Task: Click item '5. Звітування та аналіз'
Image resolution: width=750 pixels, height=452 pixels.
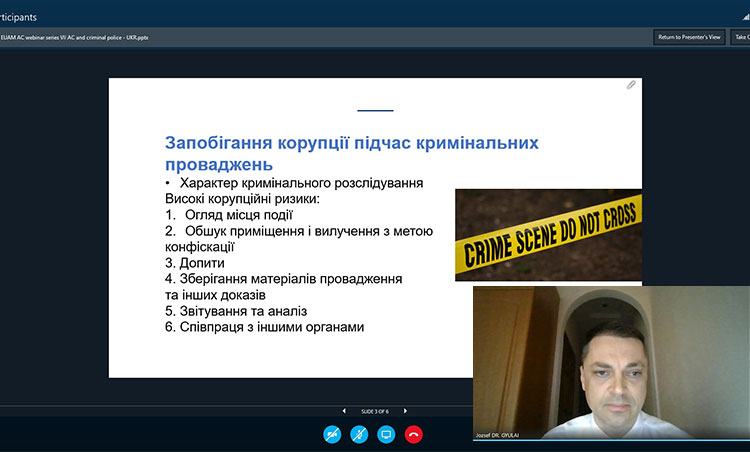Action: click(x=236, y=311)
